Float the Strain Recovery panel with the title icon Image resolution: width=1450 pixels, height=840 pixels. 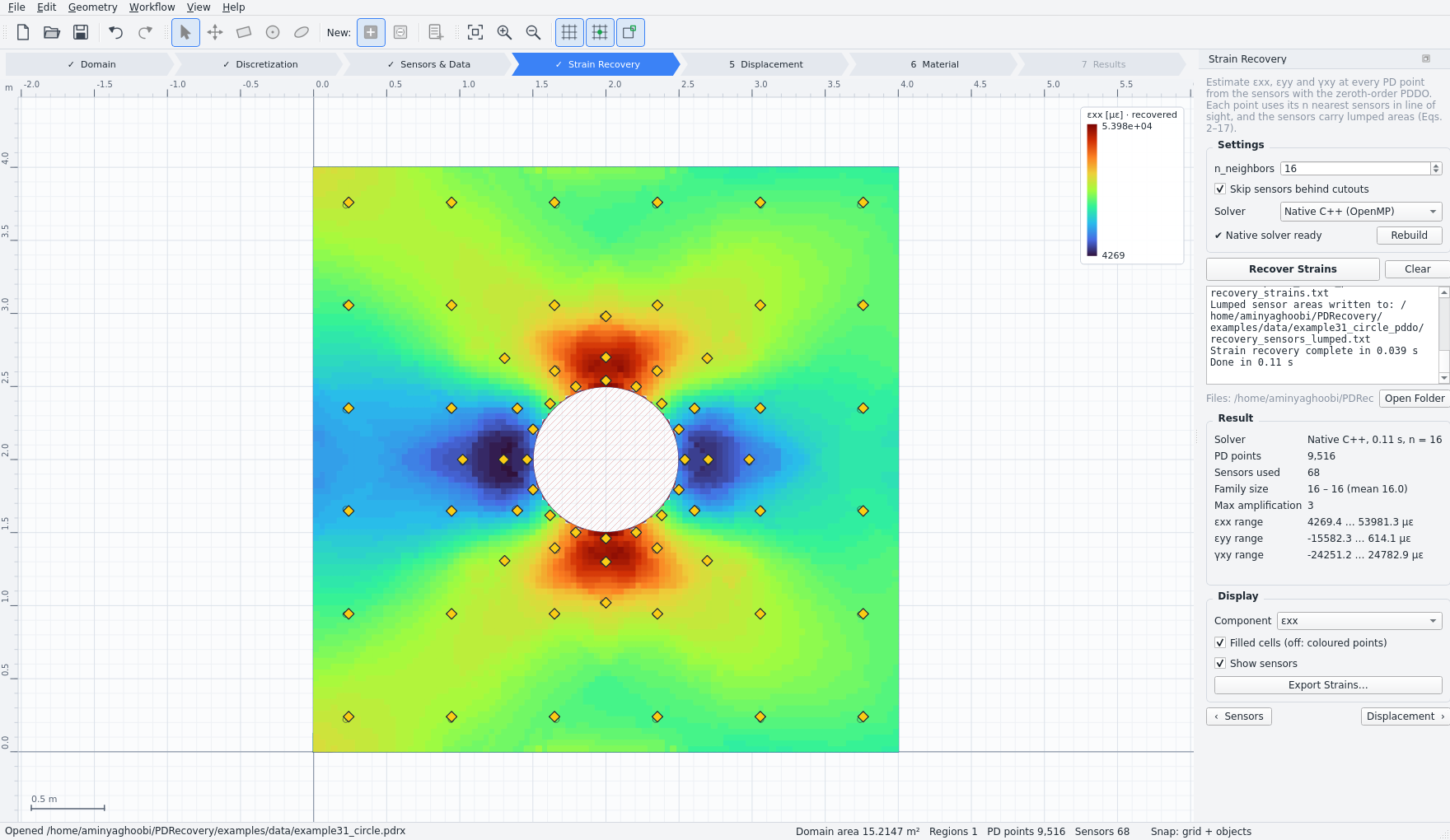1426,58
